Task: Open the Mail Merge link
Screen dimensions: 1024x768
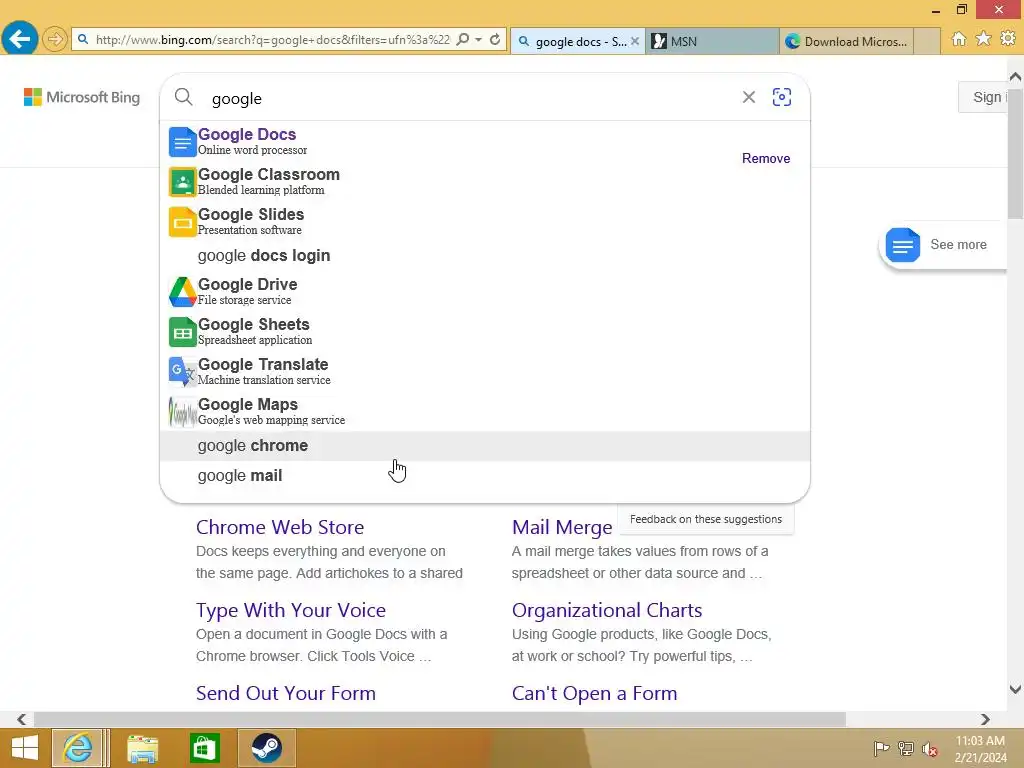Action: pos(562,527)
